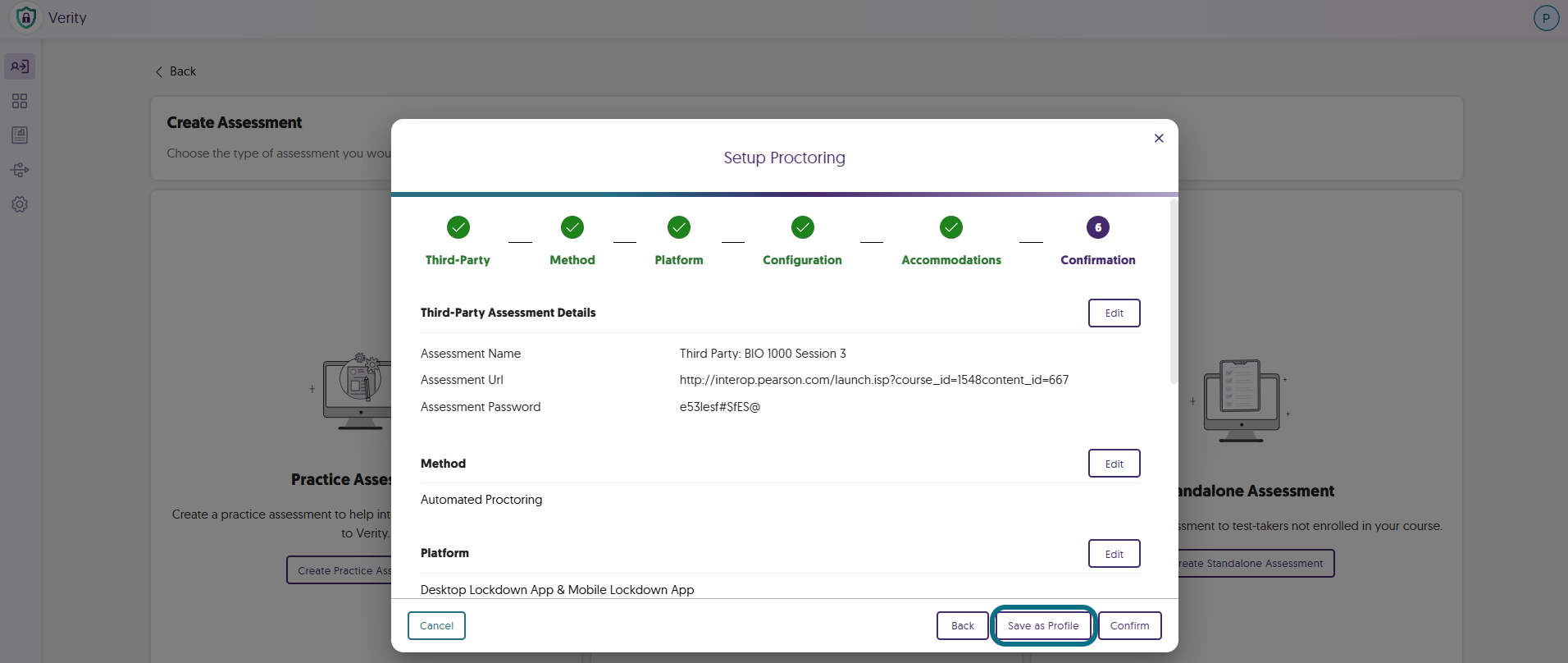Select the Configuration step label
The image size is (1568, 663).
[x=802, y=260]
